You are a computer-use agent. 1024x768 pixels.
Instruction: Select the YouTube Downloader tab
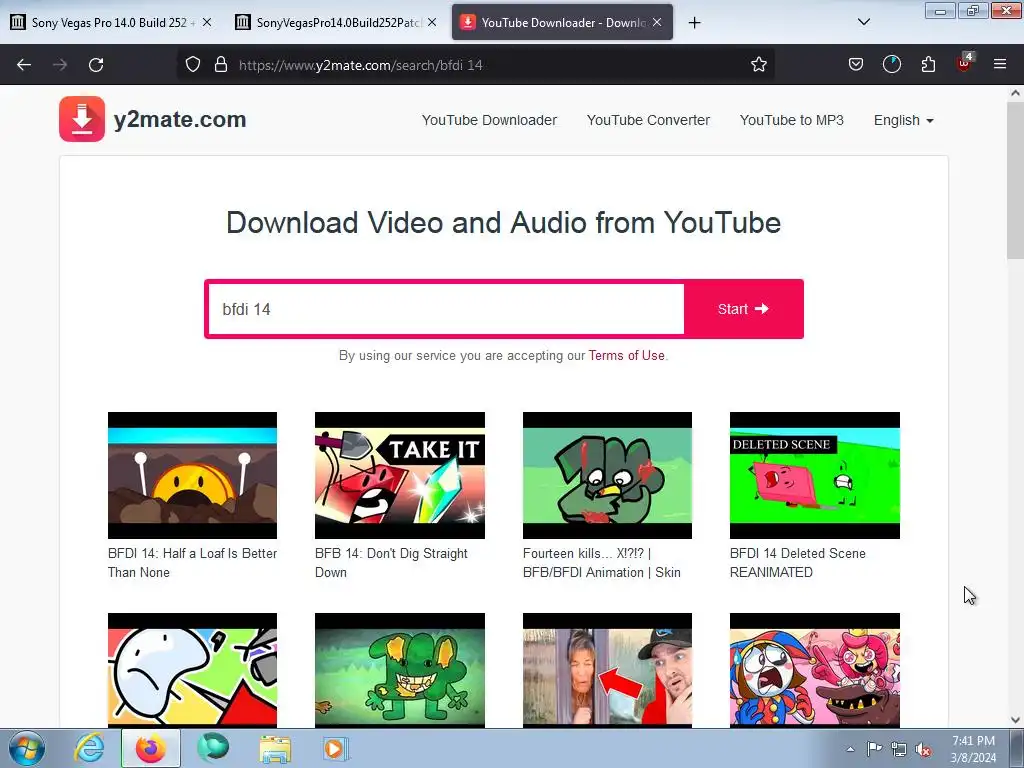[x=562, y=22]
